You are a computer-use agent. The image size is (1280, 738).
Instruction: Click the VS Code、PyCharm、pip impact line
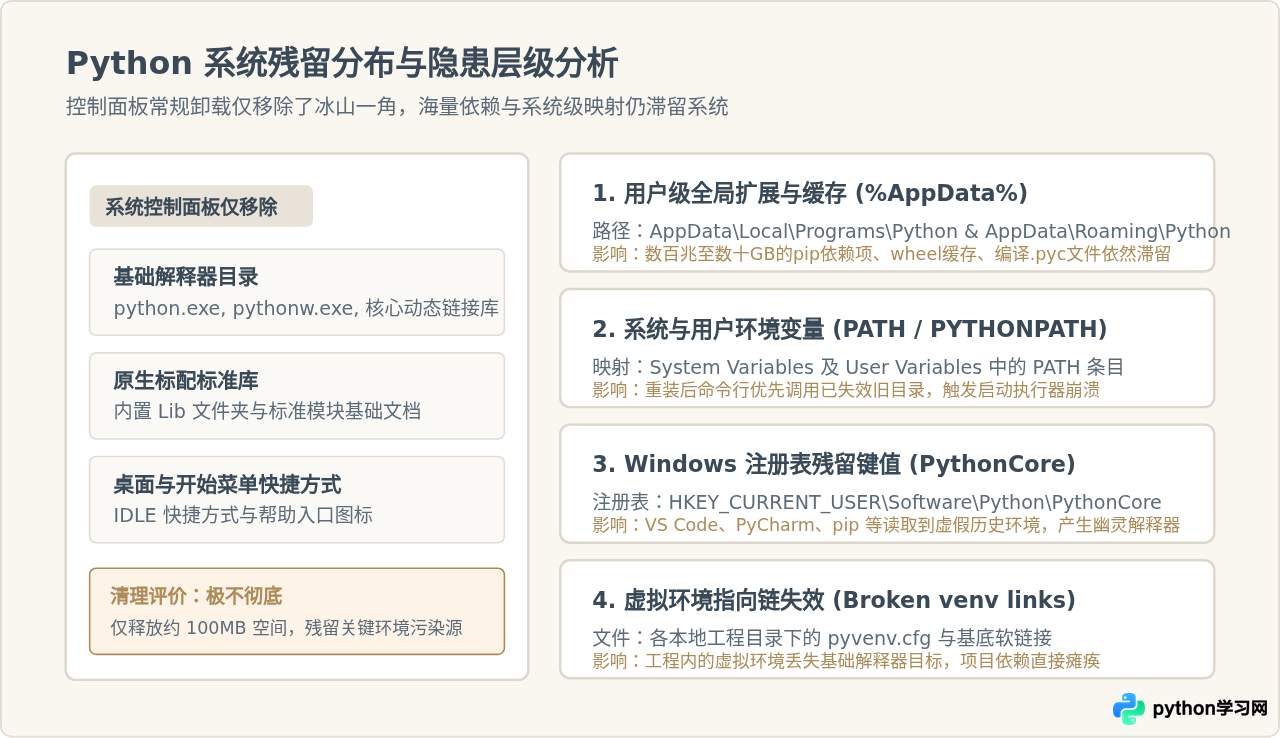click(886, 525)
